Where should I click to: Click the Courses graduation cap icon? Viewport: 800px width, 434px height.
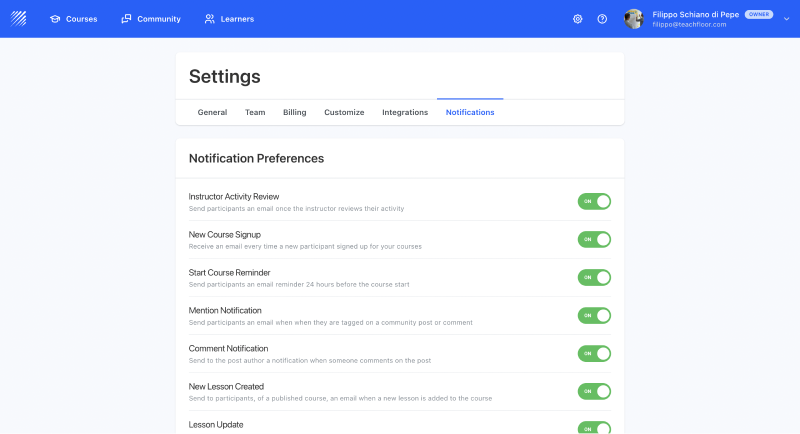55,19
